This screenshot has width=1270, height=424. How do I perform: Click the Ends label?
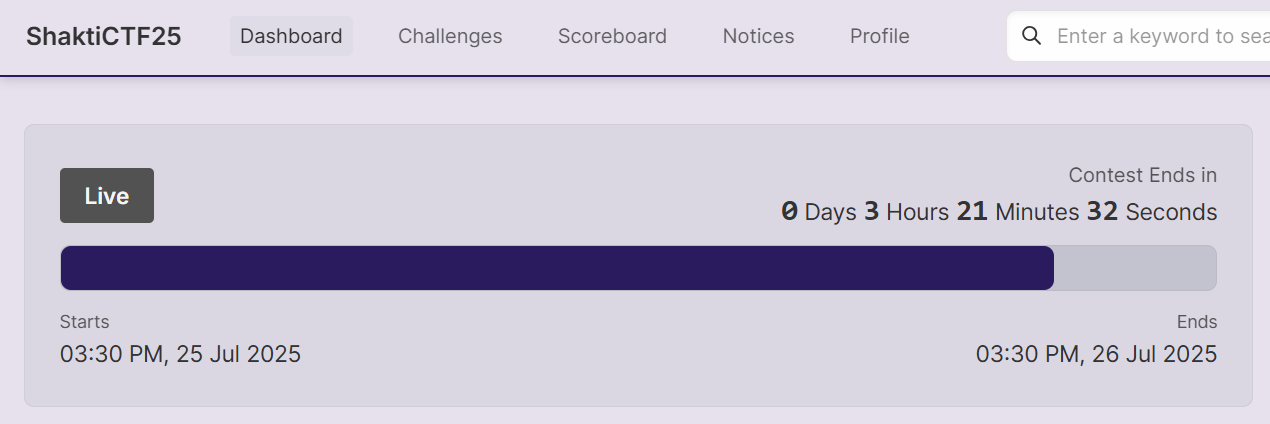point(1197,322)
